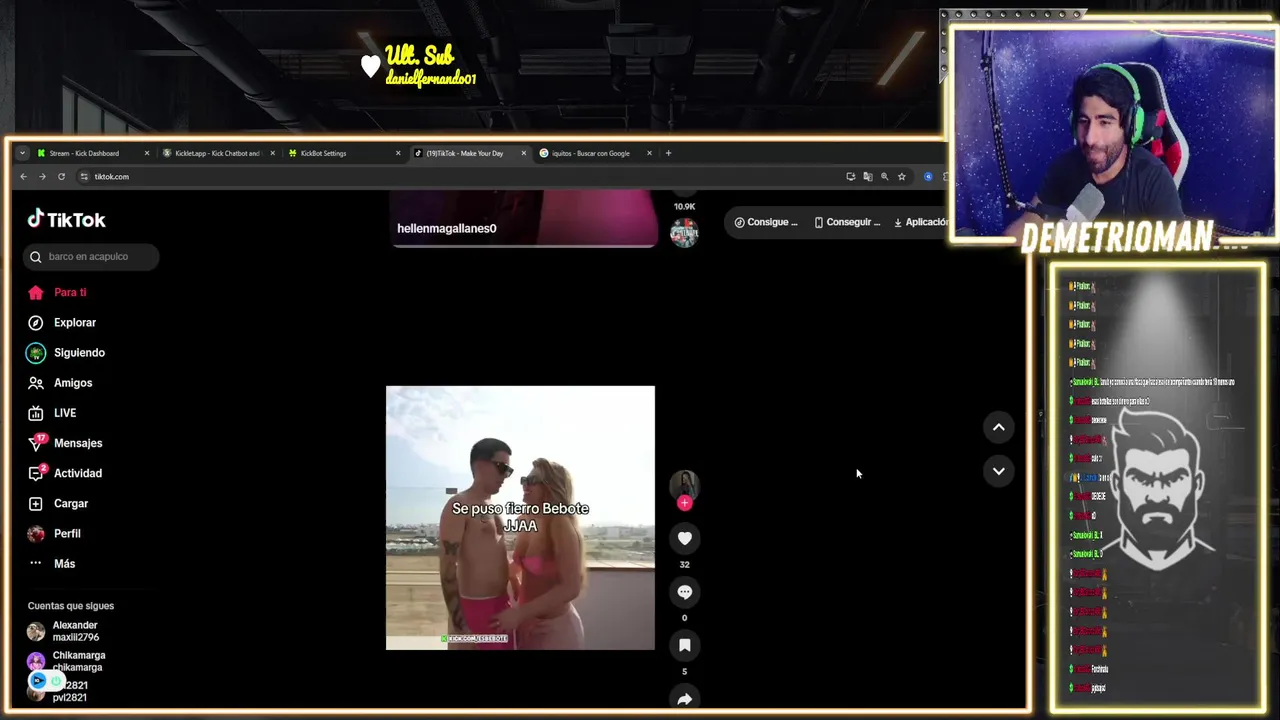Click the TikTok logo
Viewport: 1280px width, 720px height.
click(x=66, y=219)
